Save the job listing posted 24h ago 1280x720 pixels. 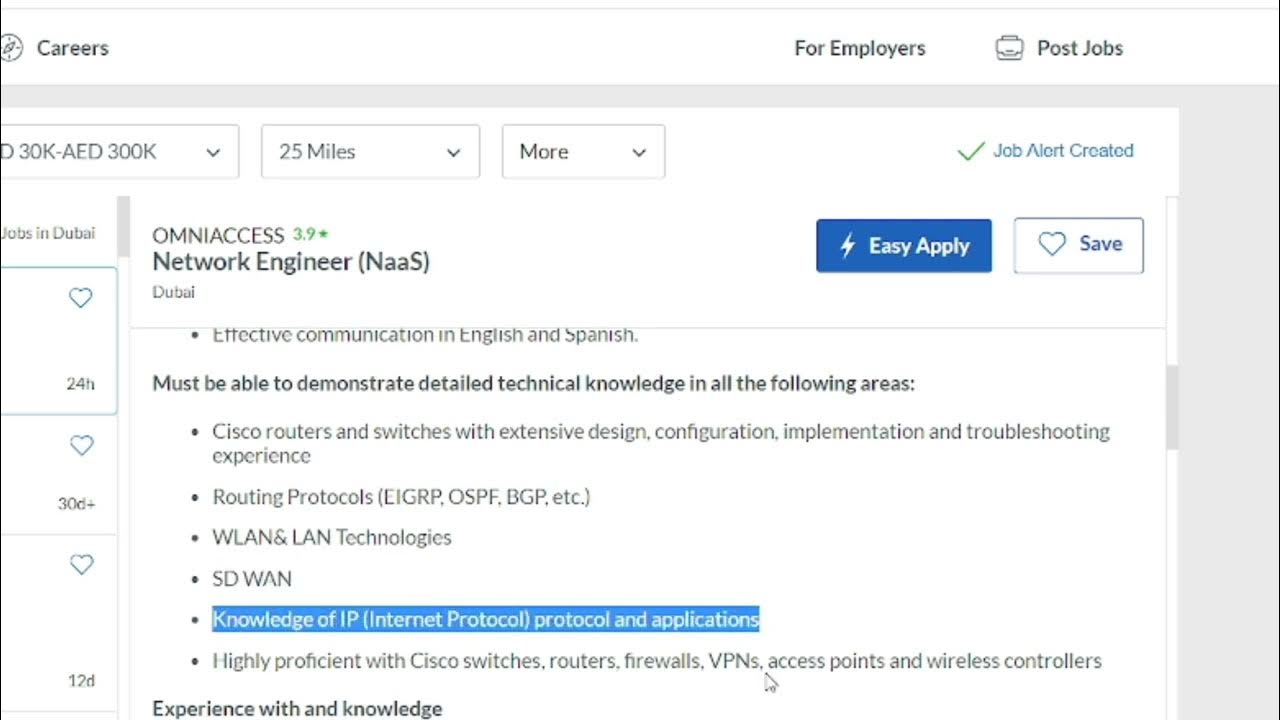[81, 298]
